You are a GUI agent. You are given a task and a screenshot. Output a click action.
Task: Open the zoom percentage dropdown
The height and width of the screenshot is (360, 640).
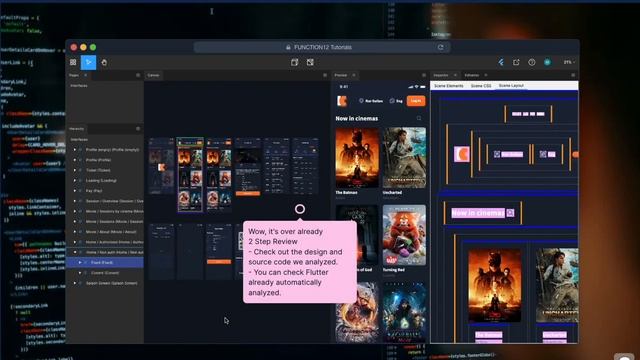click(x=569, y=62)
